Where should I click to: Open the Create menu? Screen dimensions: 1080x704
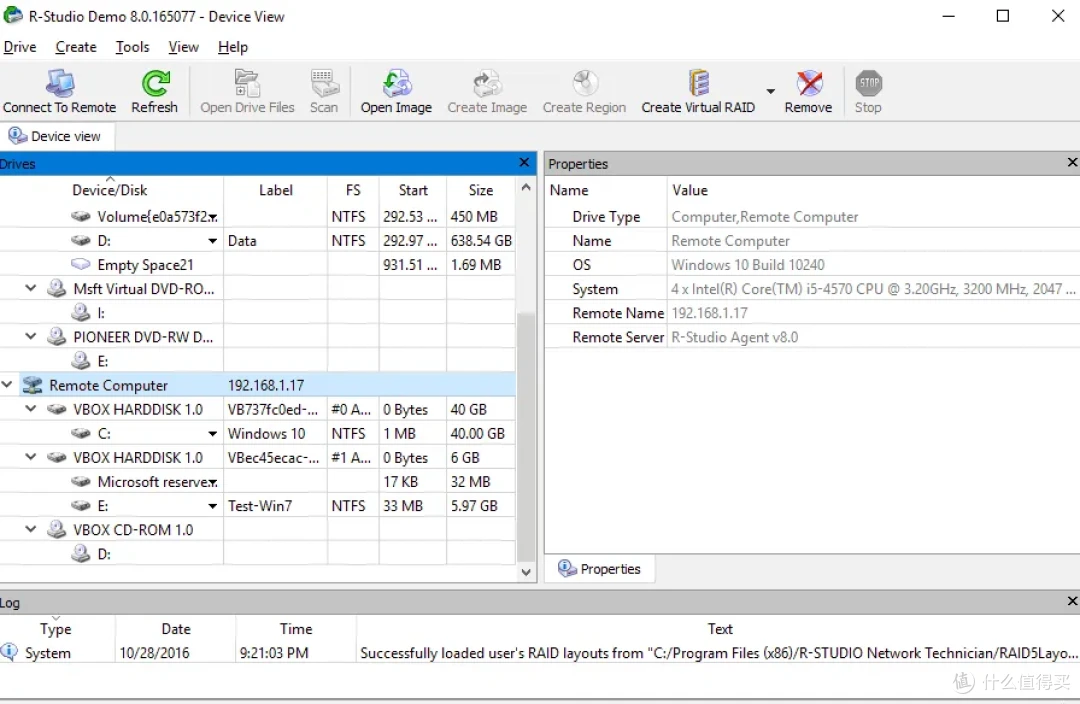(76, 47)
